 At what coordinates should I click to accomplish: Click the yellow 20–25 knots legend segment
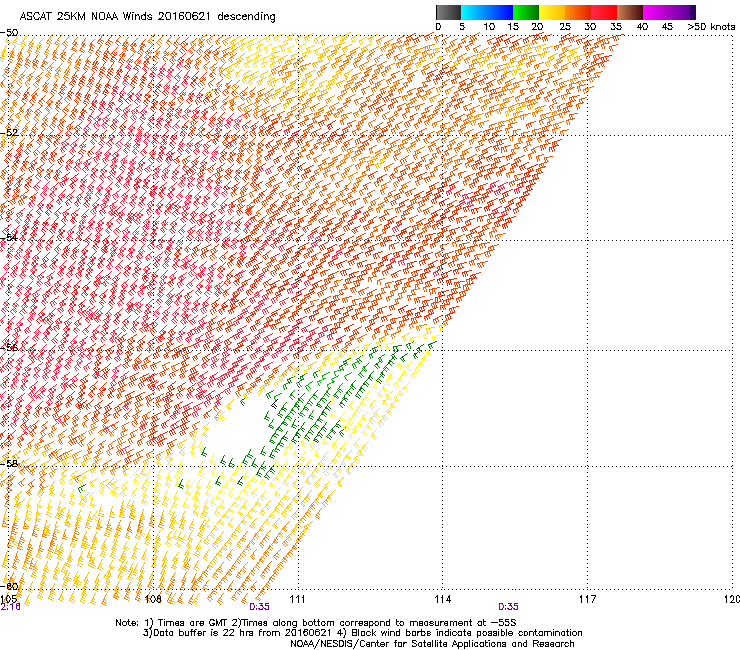point(552,12)
